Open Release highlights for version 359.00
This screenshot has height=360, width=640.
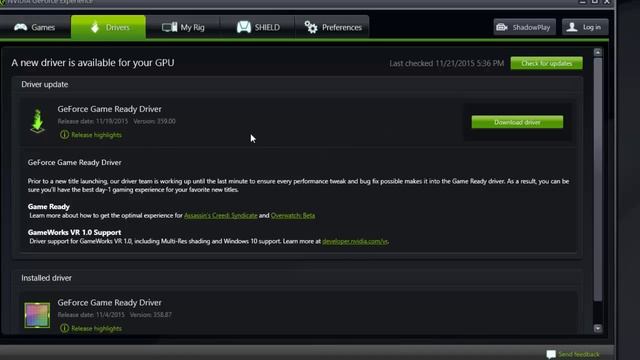tap(96, 135)
